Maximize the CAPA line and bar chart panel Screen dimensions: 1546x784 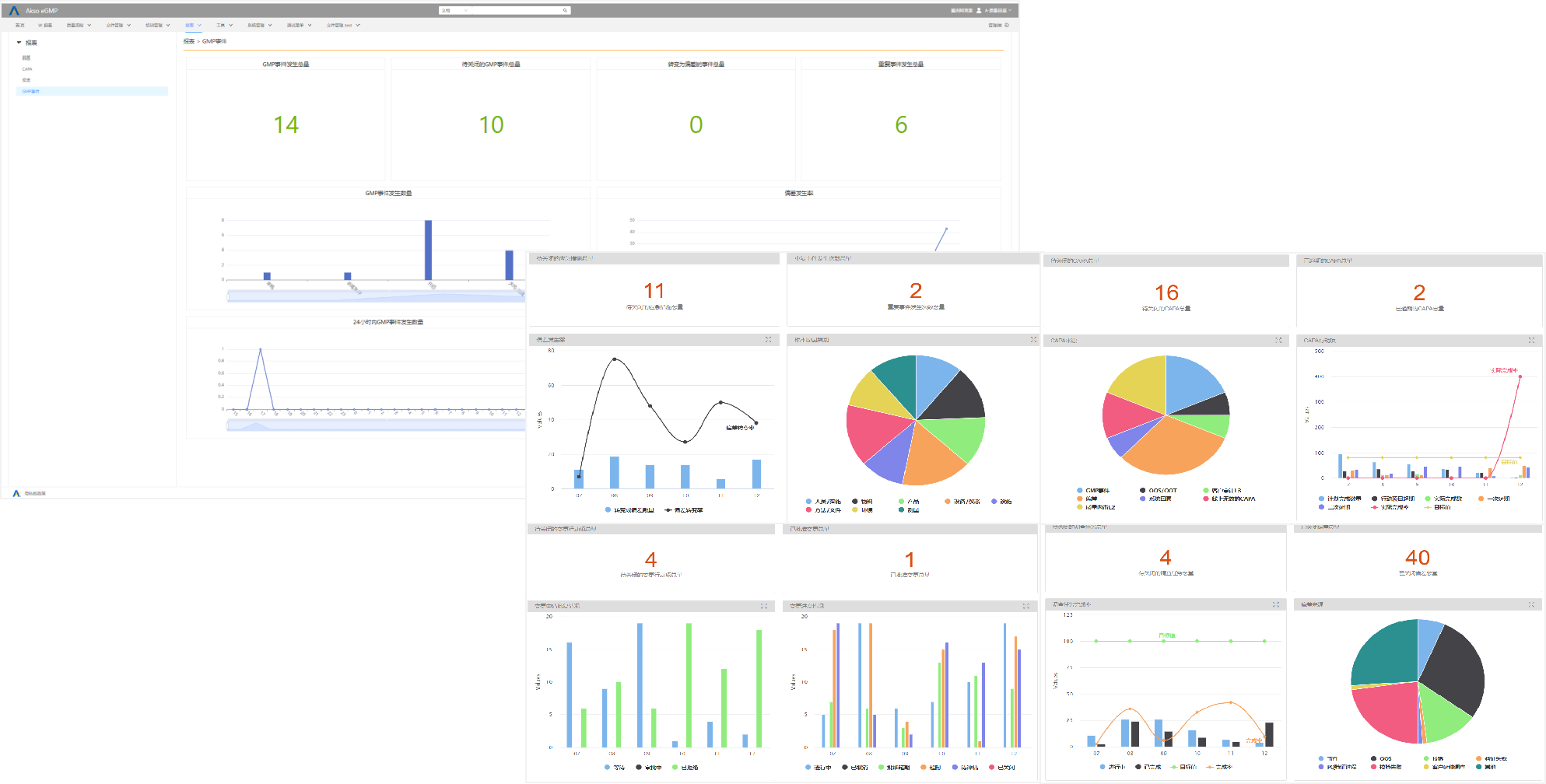(x=1531, y=341)
